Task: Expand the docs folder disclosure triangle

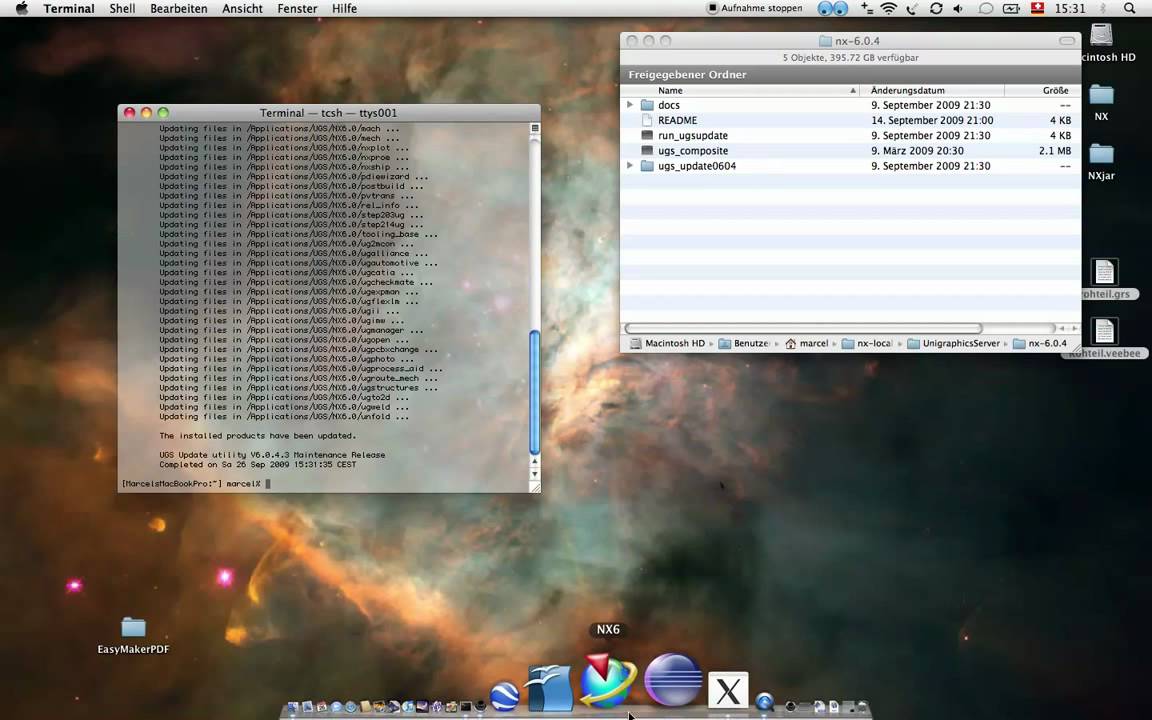Action: [x=630, y=105]
